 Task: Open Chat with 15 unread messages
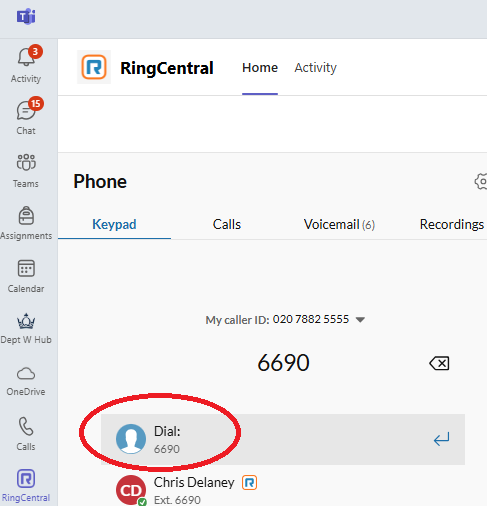point(26,116)
